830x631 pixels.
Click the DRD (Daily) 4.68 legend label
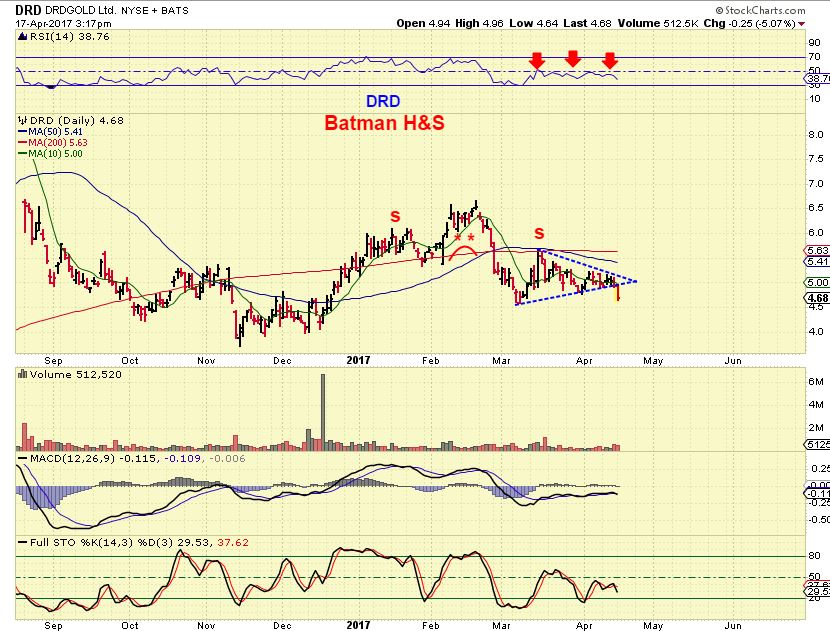pyautogui.click(x=76, y=120)
